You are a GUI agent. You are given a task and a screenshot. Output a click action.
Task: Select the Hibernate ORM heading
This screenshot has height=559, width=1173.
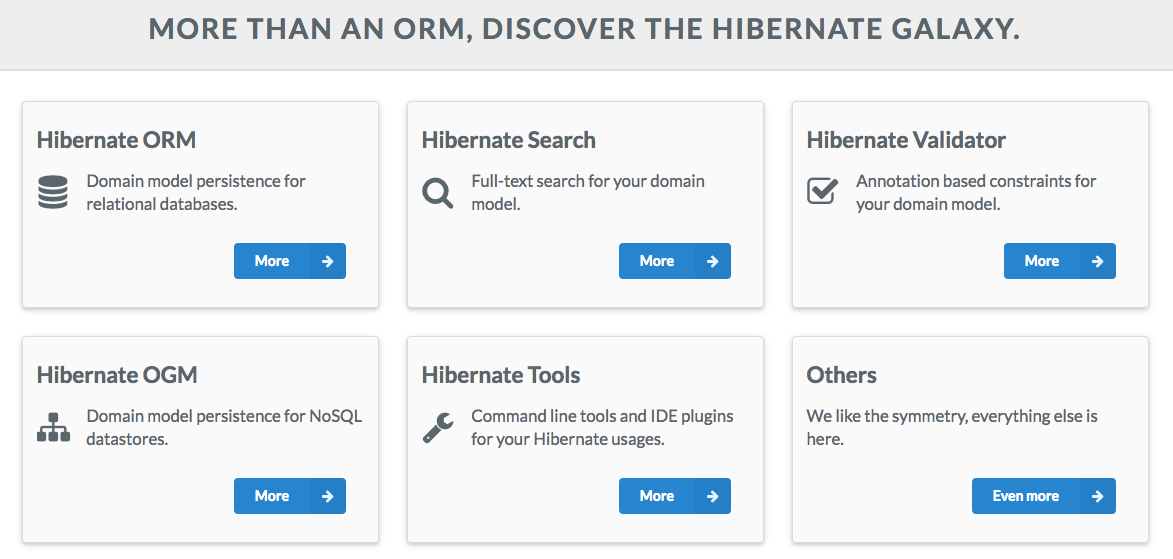116,140
